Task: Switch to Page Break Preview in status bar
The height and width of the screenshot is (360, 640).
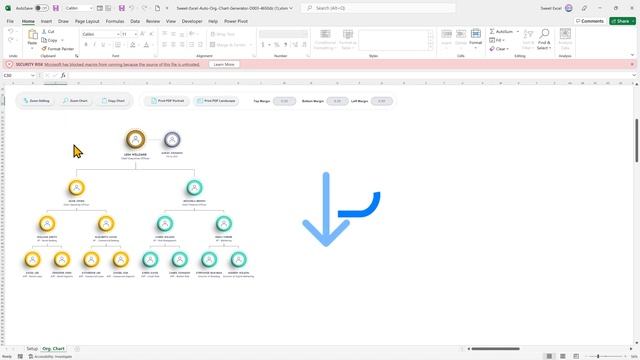Action: (x=576, y=356)
